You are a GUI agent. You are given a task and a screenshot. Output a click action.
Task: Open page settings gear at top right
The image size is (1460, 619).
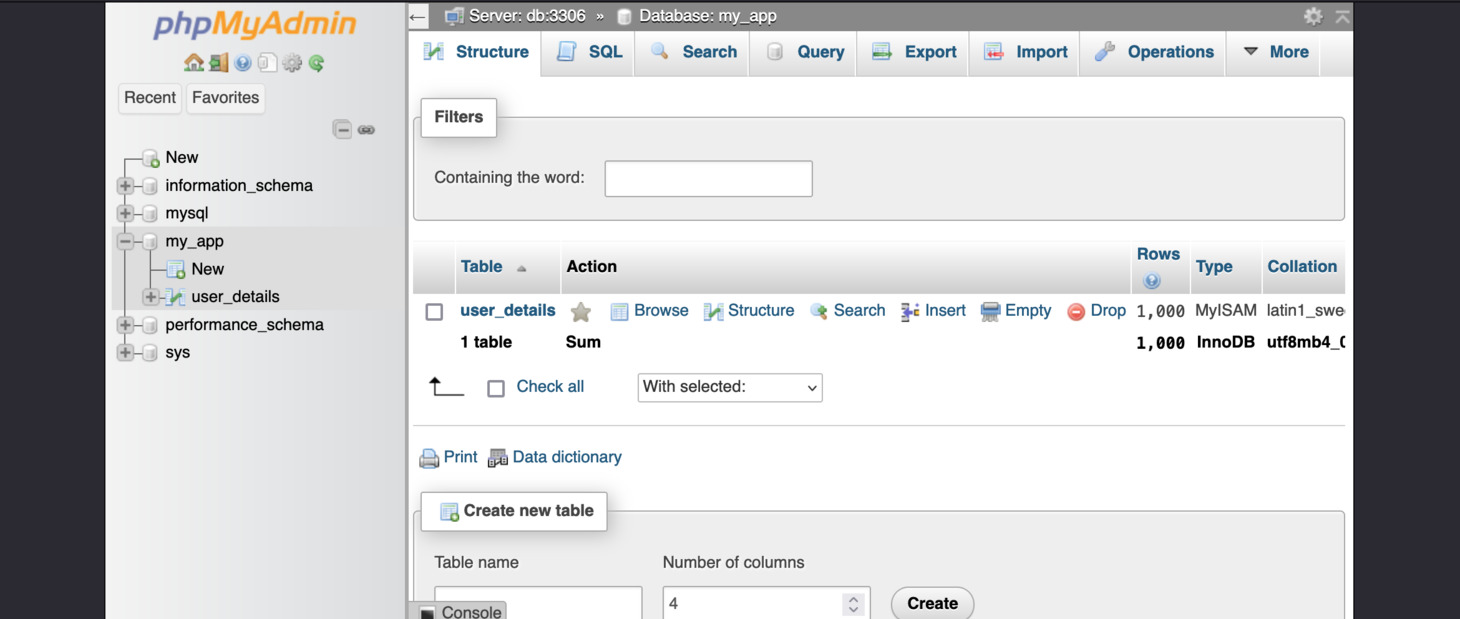pos(1313,16)
